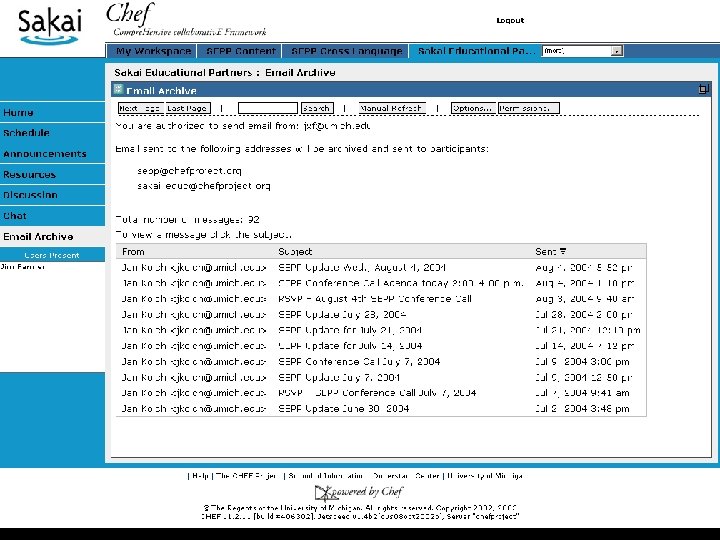Viewport: 720px width, 540px height.
Task: Click the Manual Refresh button
Action: point(391,108)
